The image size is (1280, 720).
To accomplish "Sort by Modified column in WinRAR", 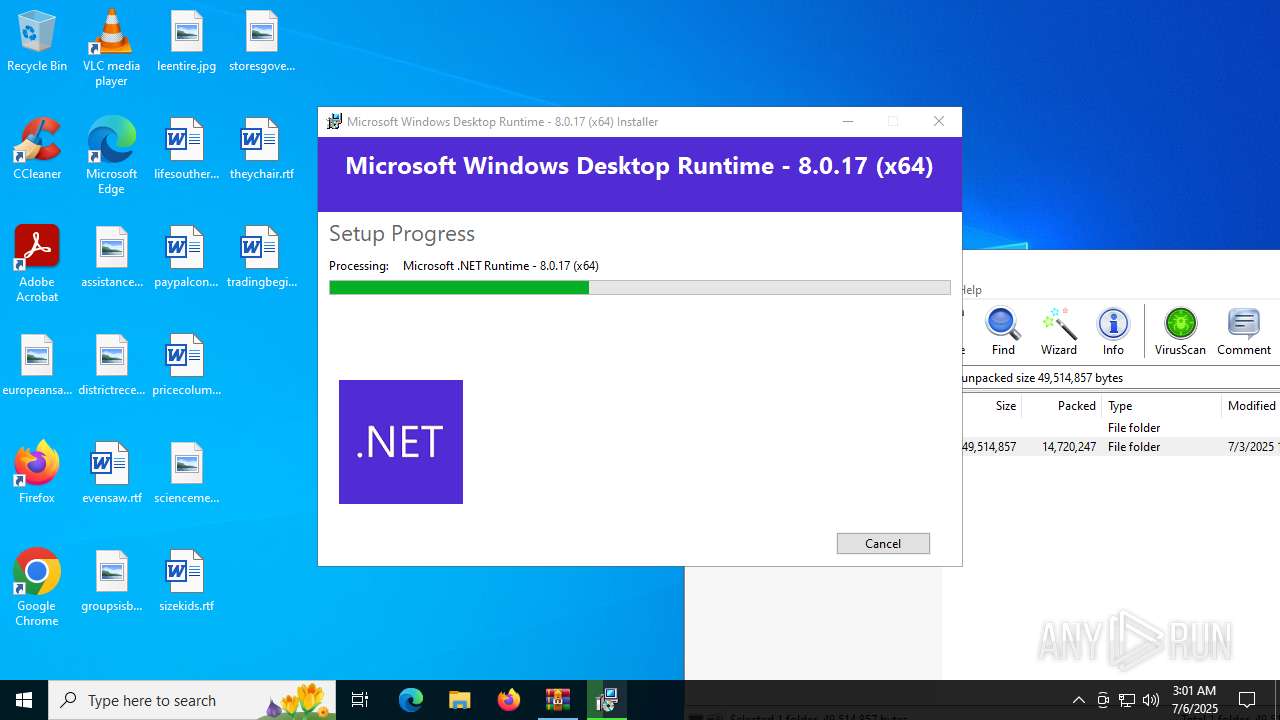I will coord(1251,405).
